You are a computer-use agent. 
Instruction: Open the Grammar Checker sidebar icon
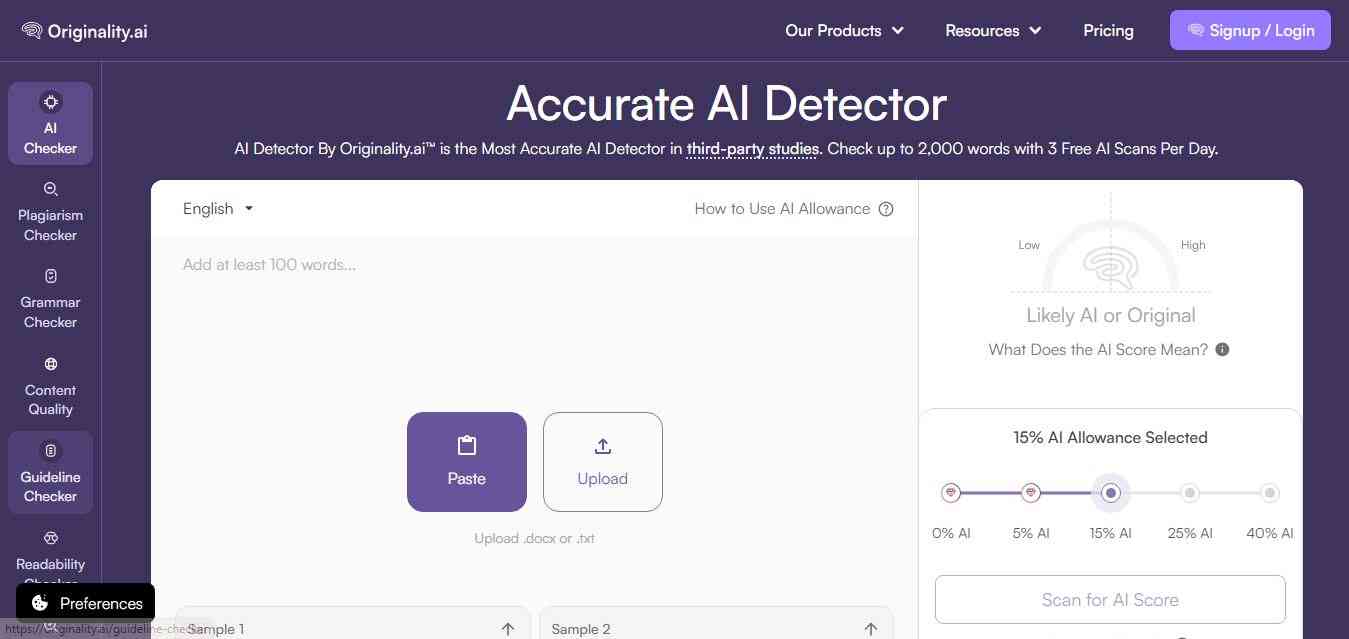point(51,276)
